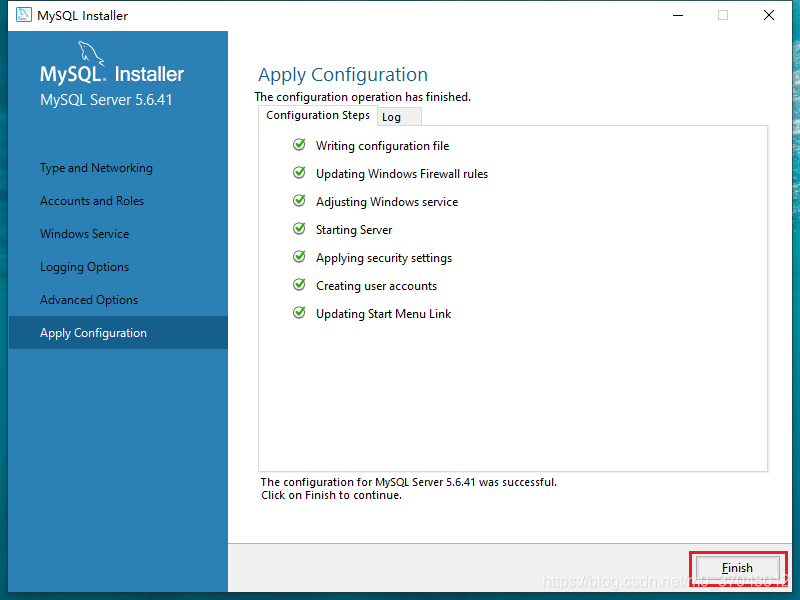Click the MySQL dolphin logo
The width and height of the screenshot is (800, 600).
click(x=91, y=54)
